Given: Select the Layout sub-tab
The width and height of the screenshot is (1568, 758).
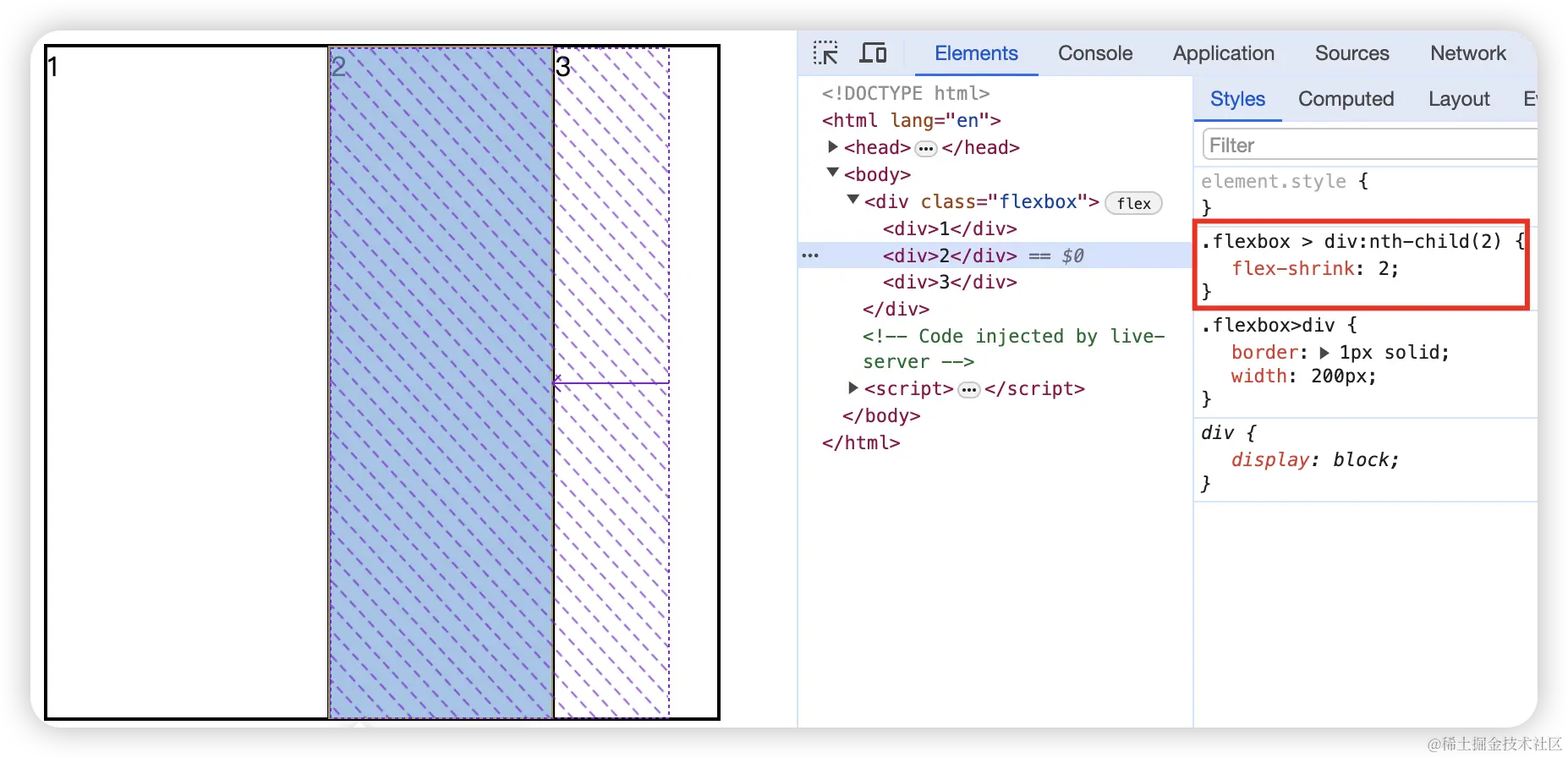Looking at the screenshot, I should (x=1459, y=99).
